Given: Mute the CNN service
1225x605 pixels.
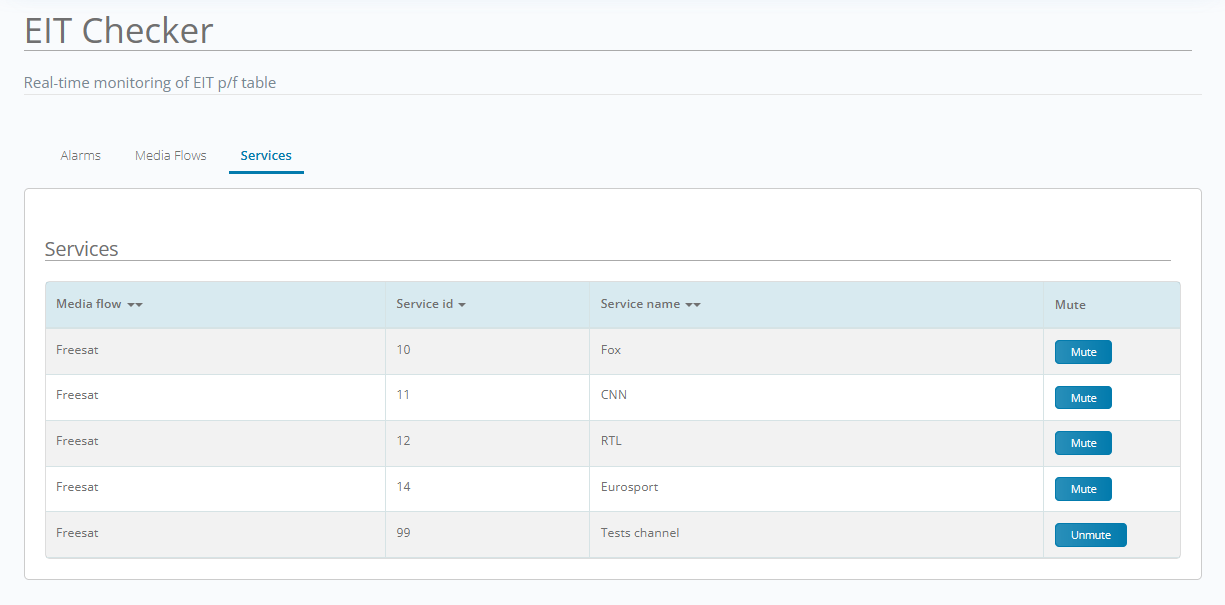Looking at the screenshot, I should 1083,398.
